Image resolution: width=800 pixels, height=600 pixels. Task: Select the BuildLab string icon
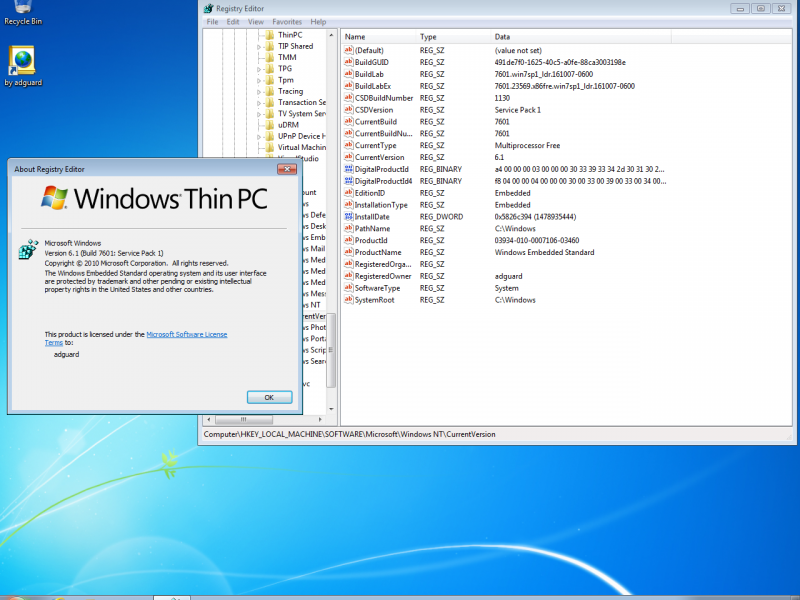coord(348,74)
